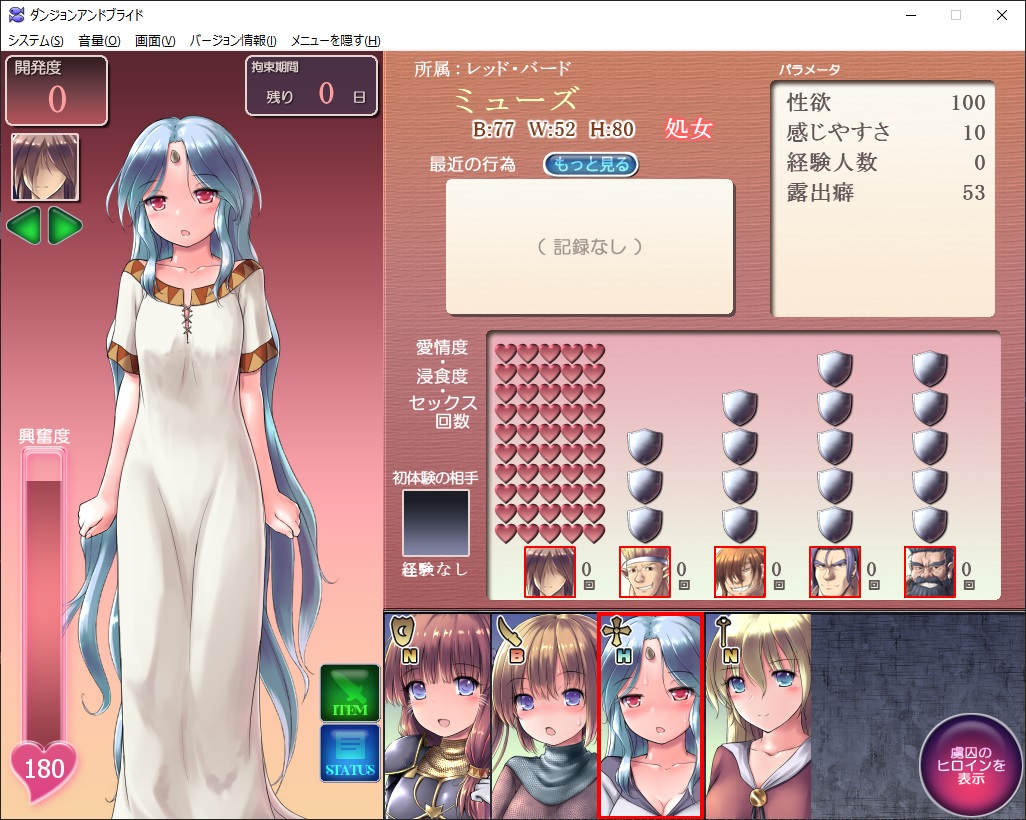Minimize the game window
Image resolution: width=1026 pixels, height=820 pixels.
click(912, 15)
